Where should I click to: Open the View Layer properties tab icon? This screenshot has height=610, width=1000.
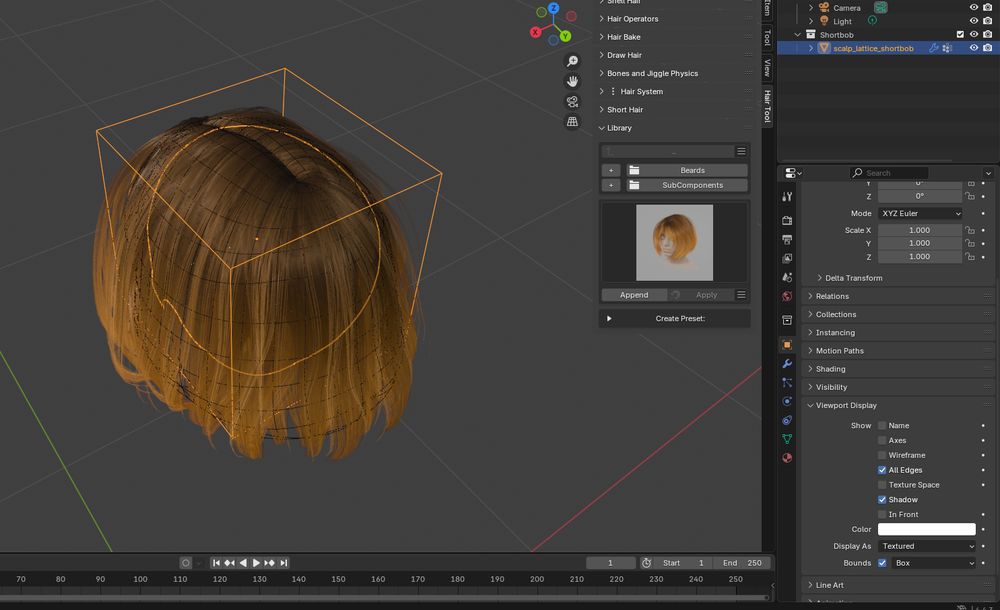tap(787, 258)
